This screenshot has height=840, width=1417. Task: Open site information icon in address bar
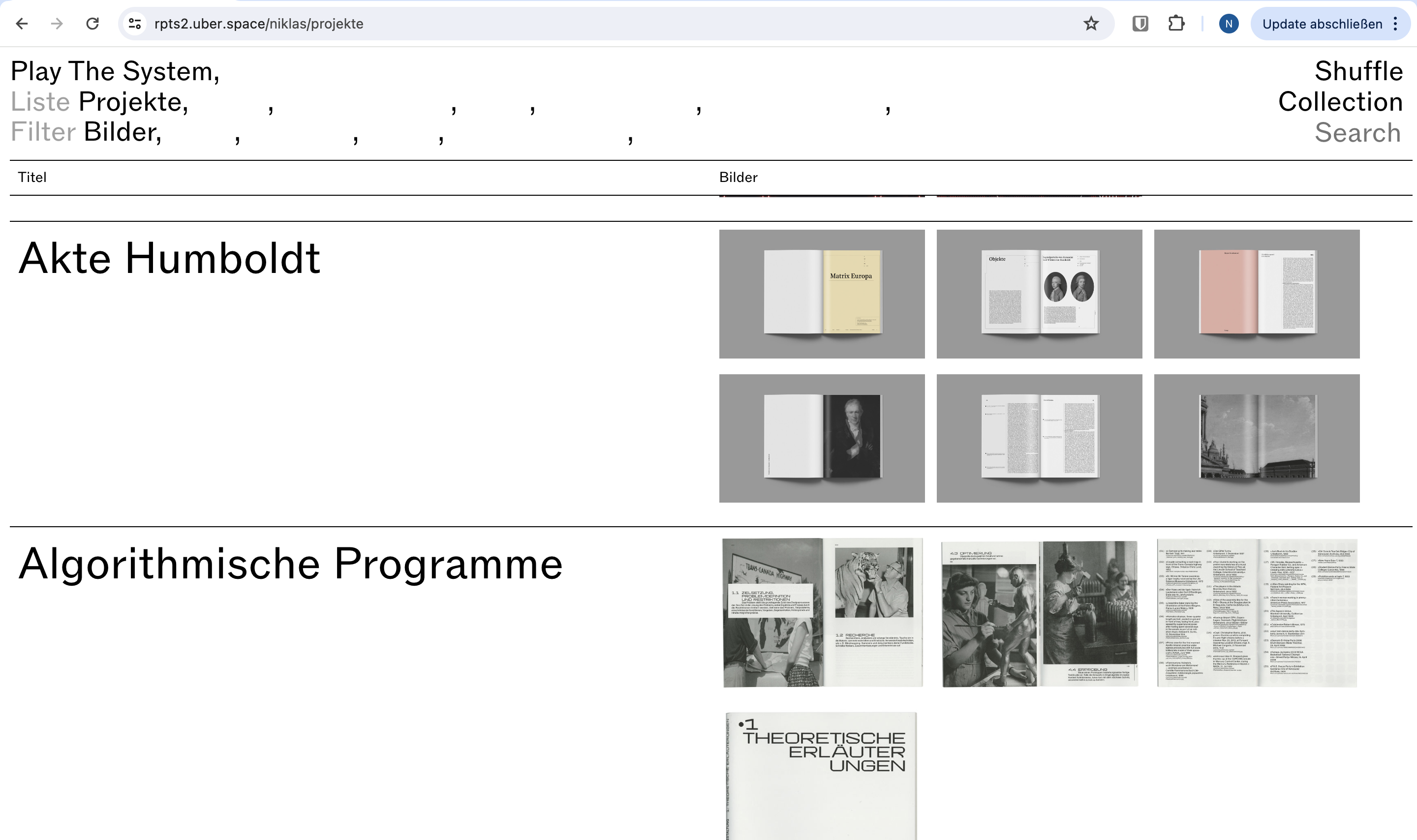(135, 24)
